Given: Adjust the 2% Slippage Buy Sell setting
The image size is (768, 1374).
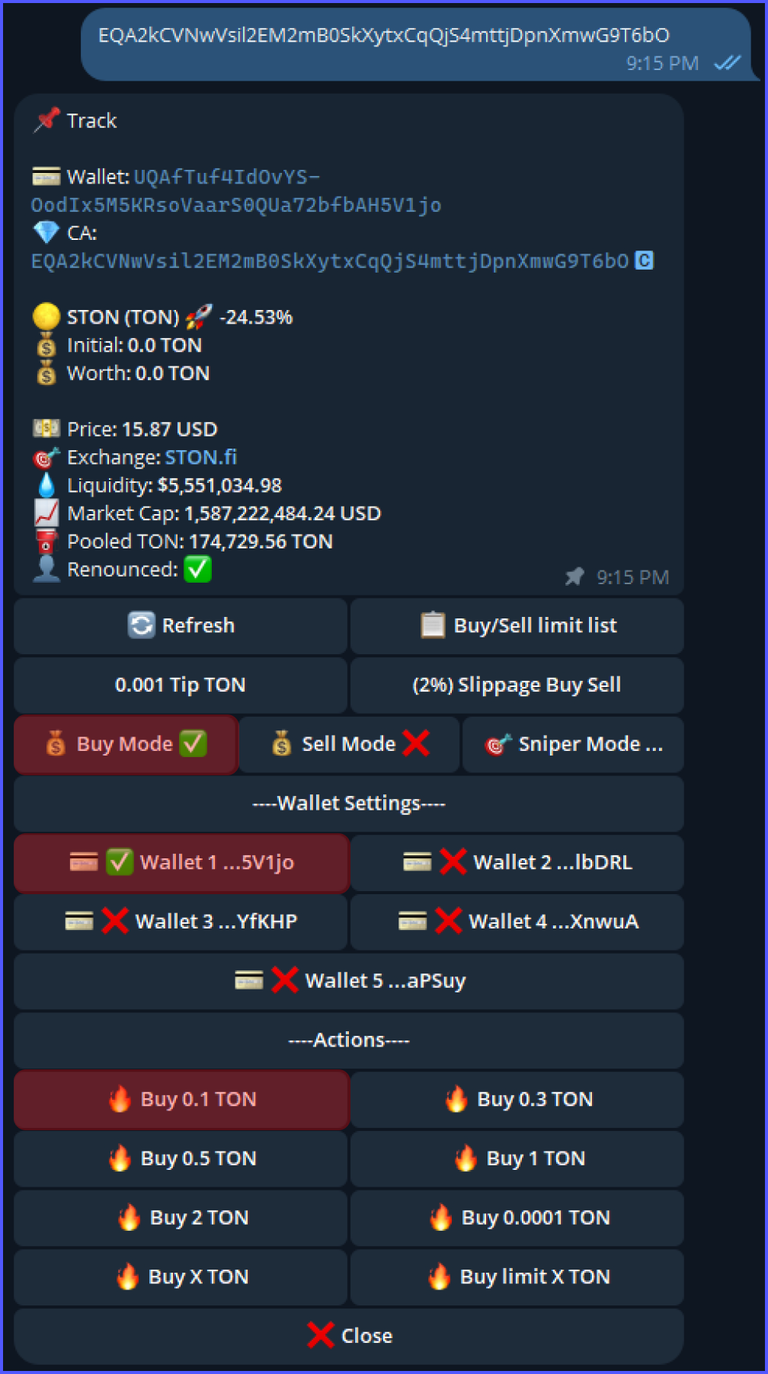Looking at the screenshot, I should pos(517,685).
